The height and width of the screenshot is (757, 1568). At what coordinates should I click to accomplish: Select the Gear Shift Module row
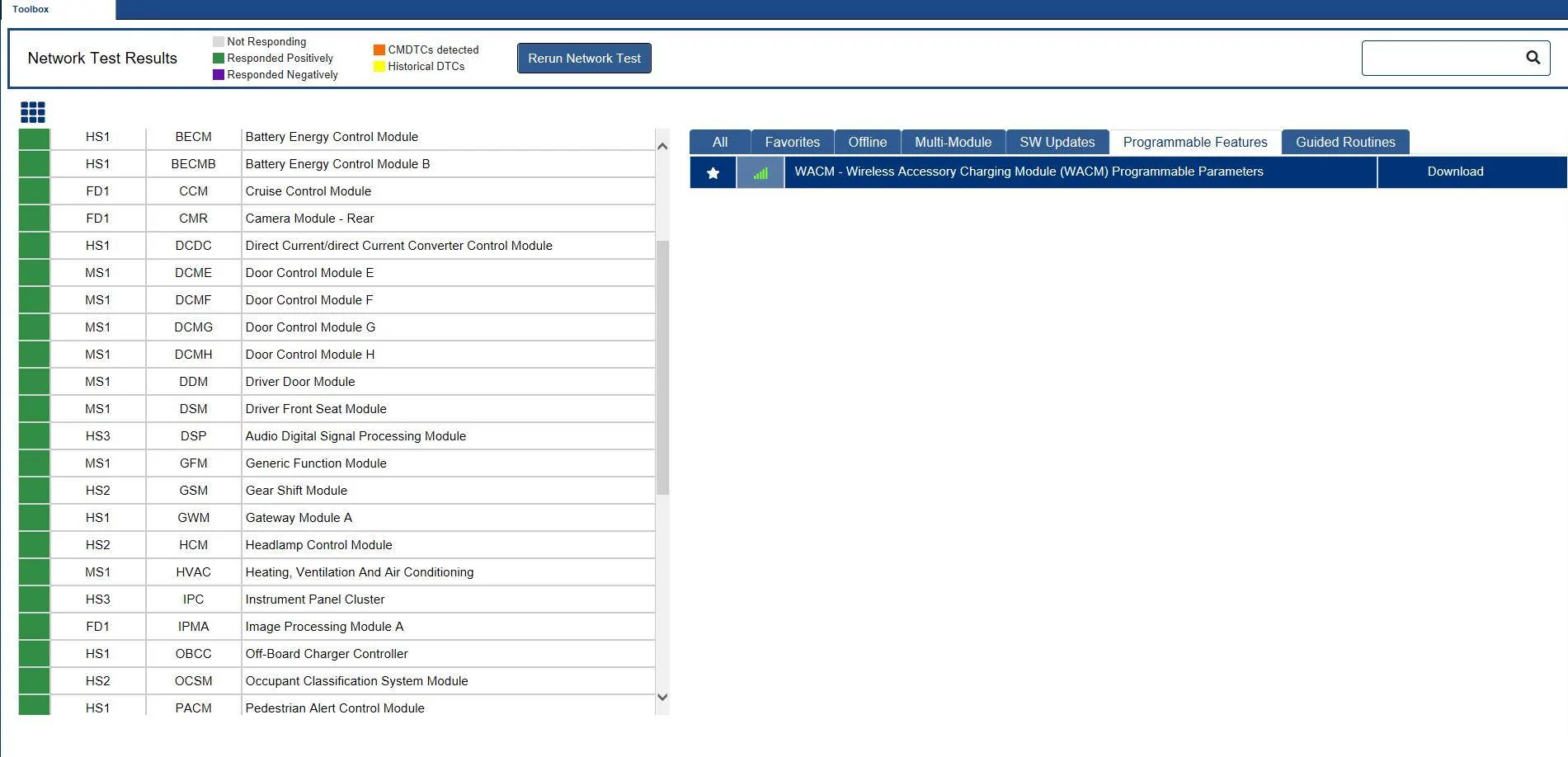tap(337, 491)
